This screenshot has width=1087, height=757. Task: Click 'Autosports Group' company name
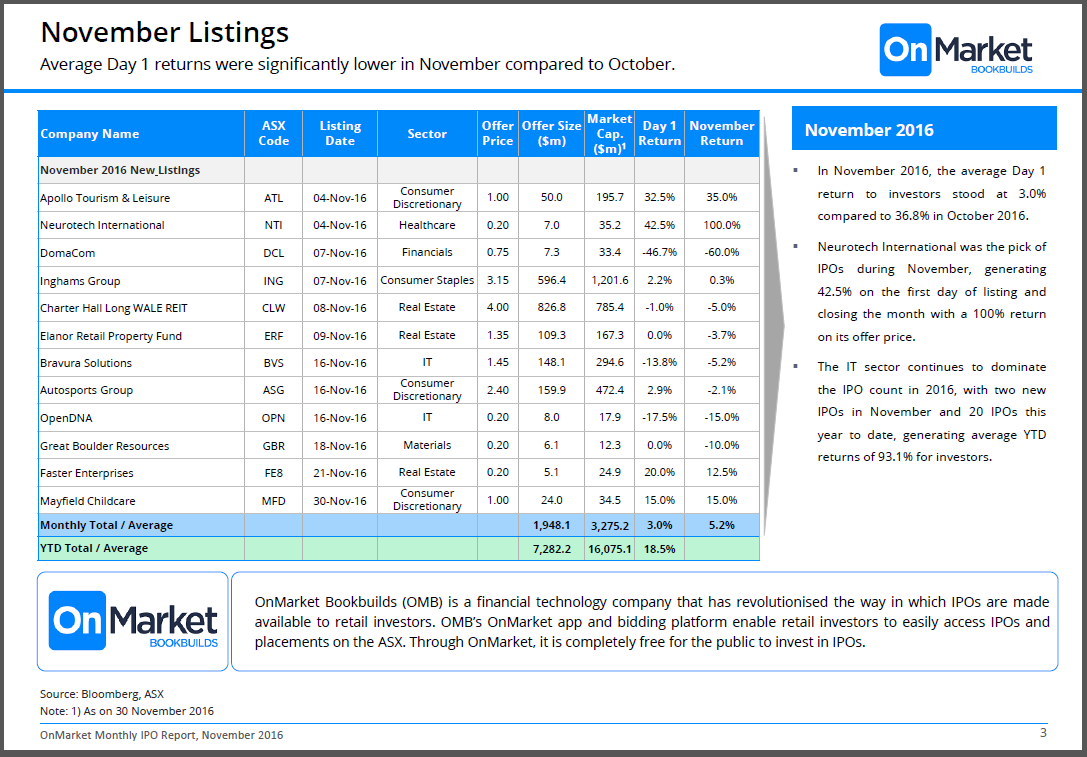coord(87,390)
